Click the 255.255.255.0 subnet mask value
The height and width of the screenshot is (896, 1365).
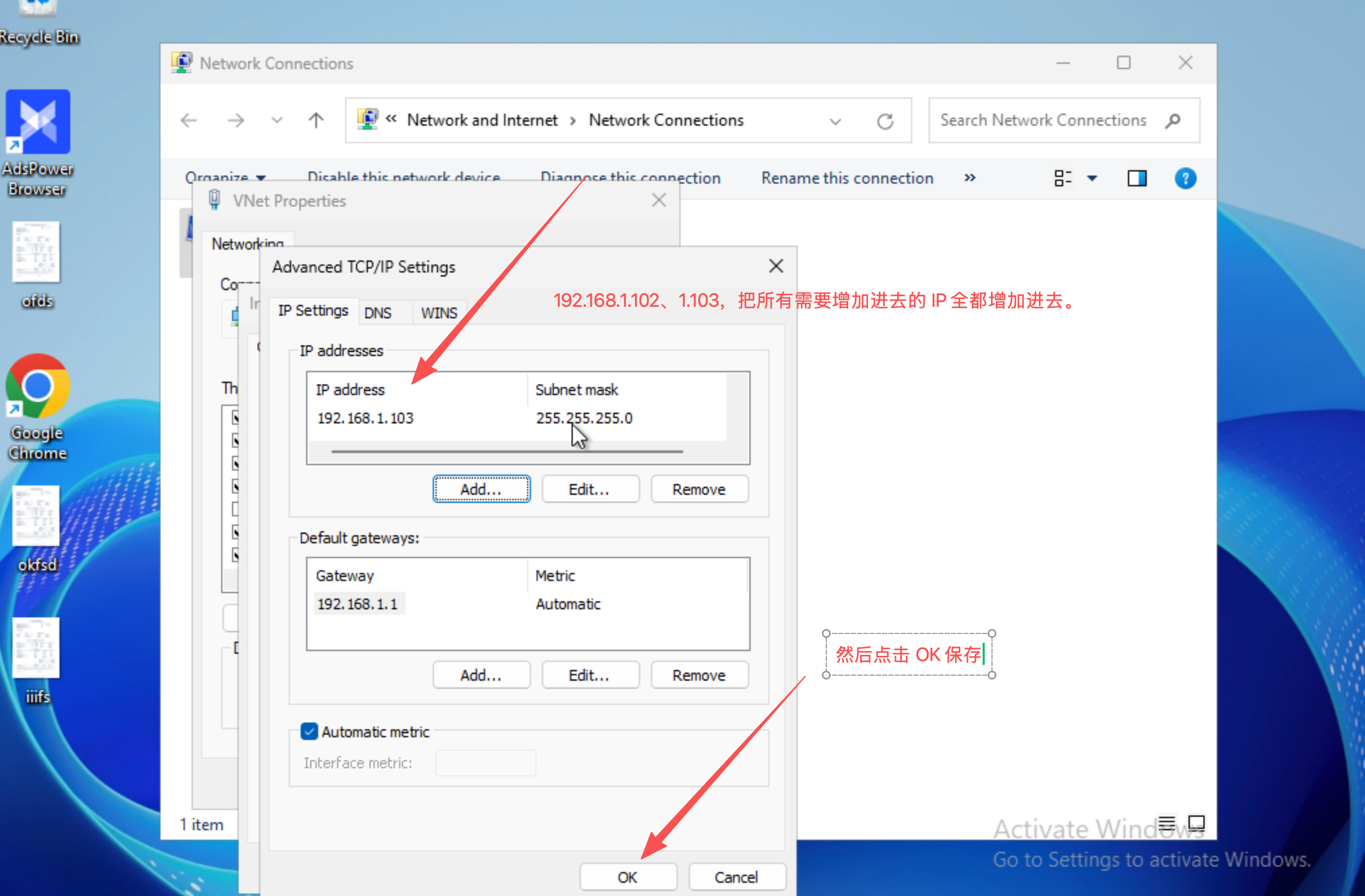[584, 418]
